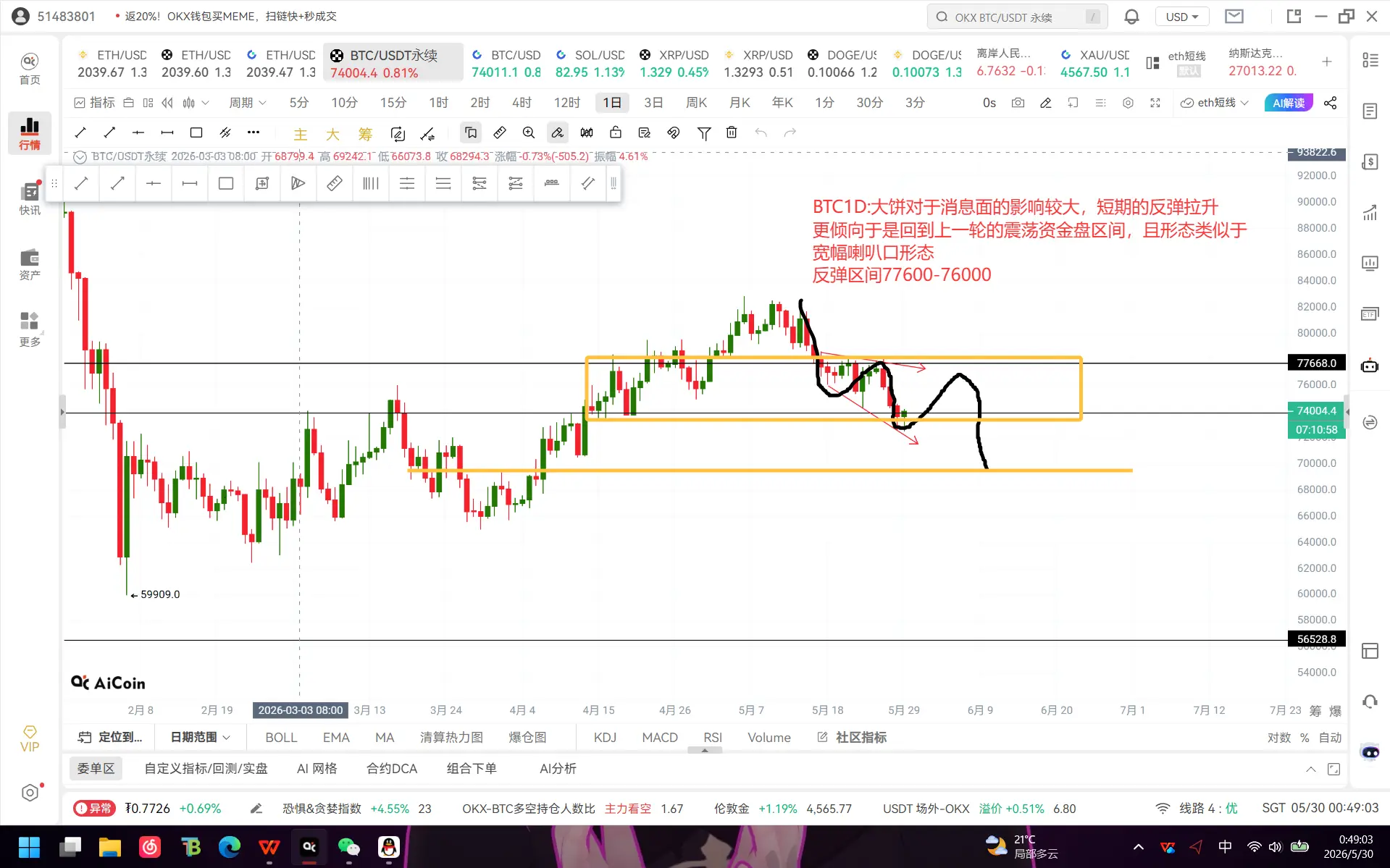Toggle 自动 auto scale

tap(1330, 738)
